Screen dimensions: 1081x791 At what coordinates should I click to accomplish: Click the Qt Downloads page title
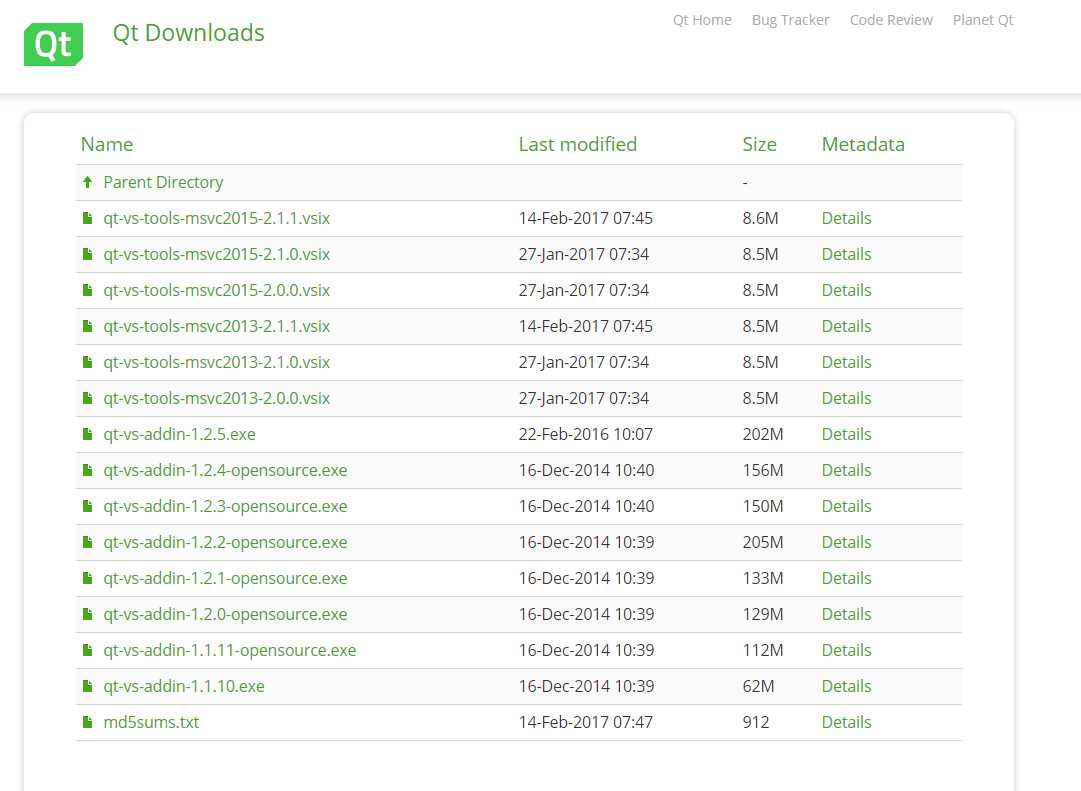point(188,32)
